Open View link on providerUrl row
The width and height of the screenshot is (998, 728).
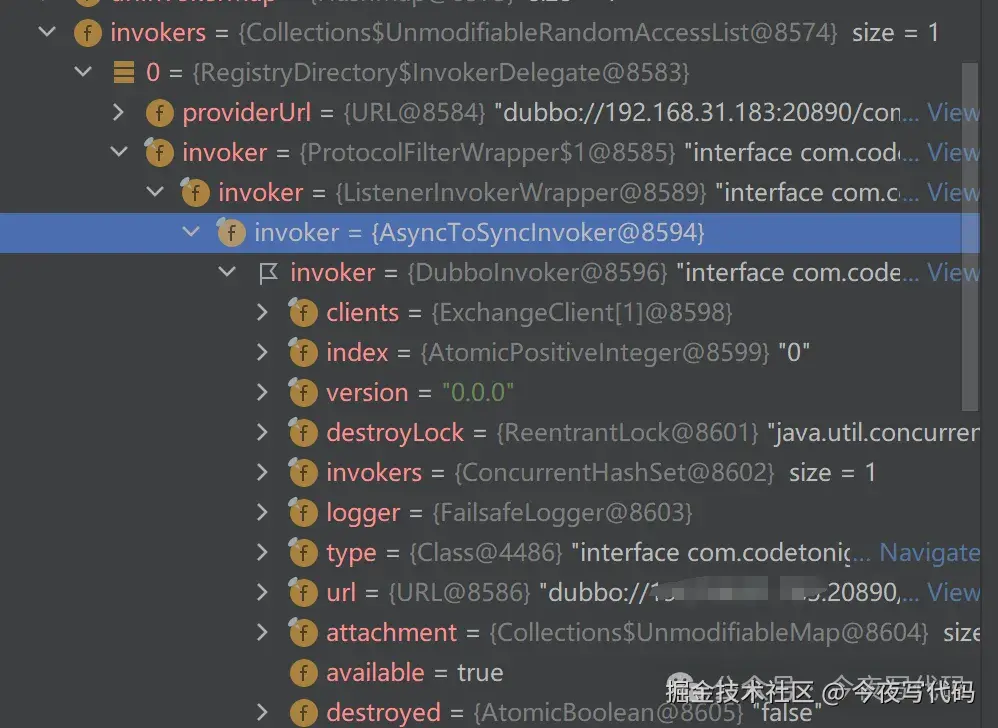953,113
